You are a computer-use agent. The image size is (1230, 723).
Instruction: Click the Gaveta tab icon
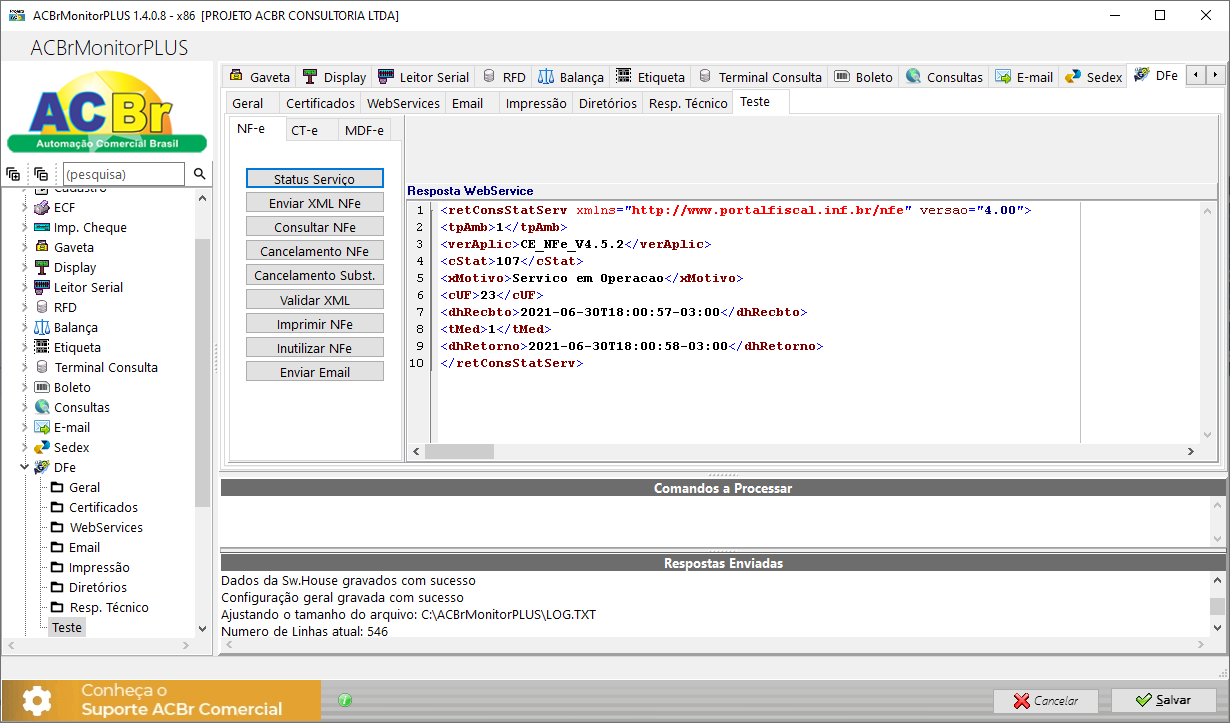pyautogui.click(x=237, y=76)
